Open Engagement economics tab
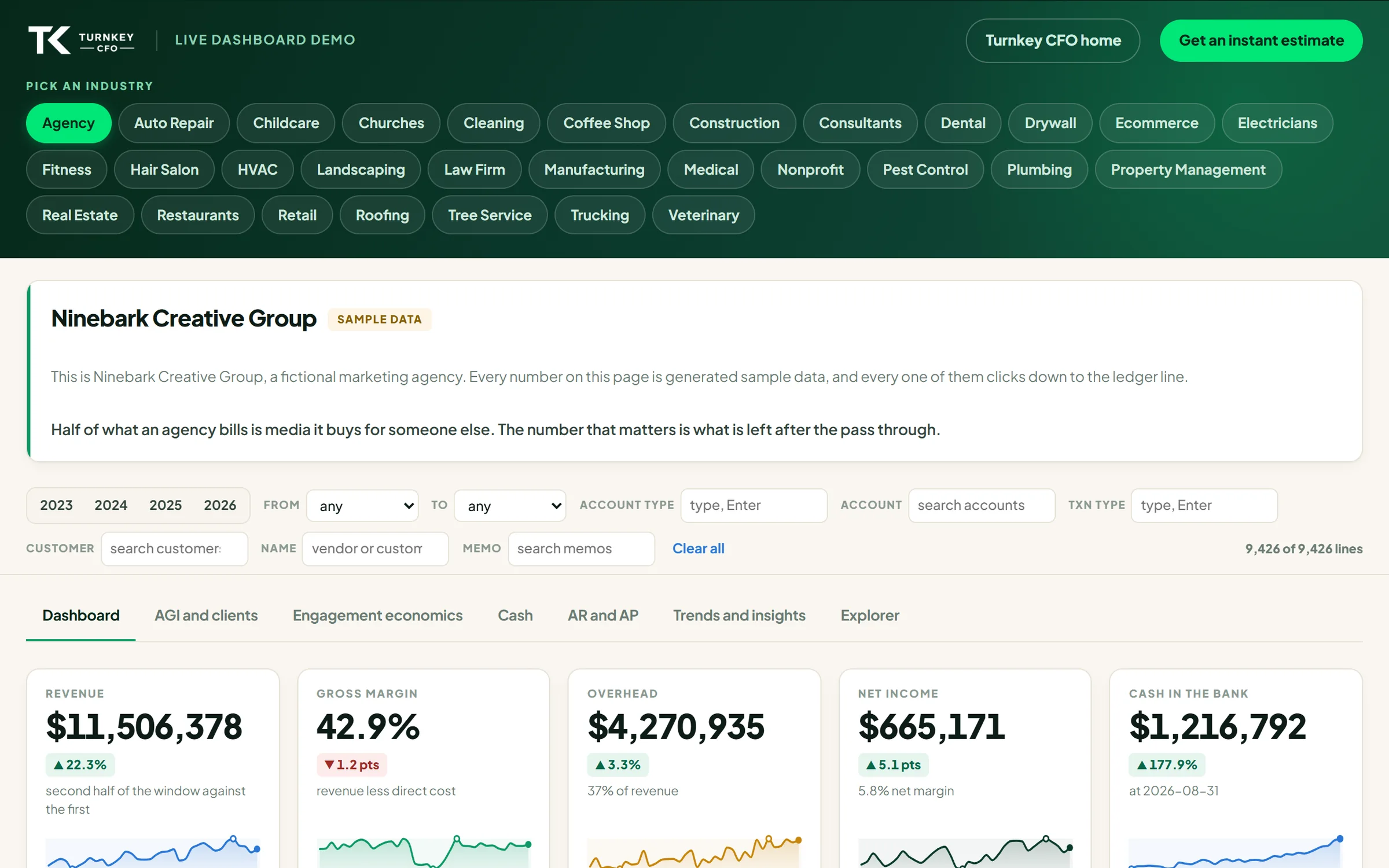The image size is (1389, 868). [x=377, y=616]
